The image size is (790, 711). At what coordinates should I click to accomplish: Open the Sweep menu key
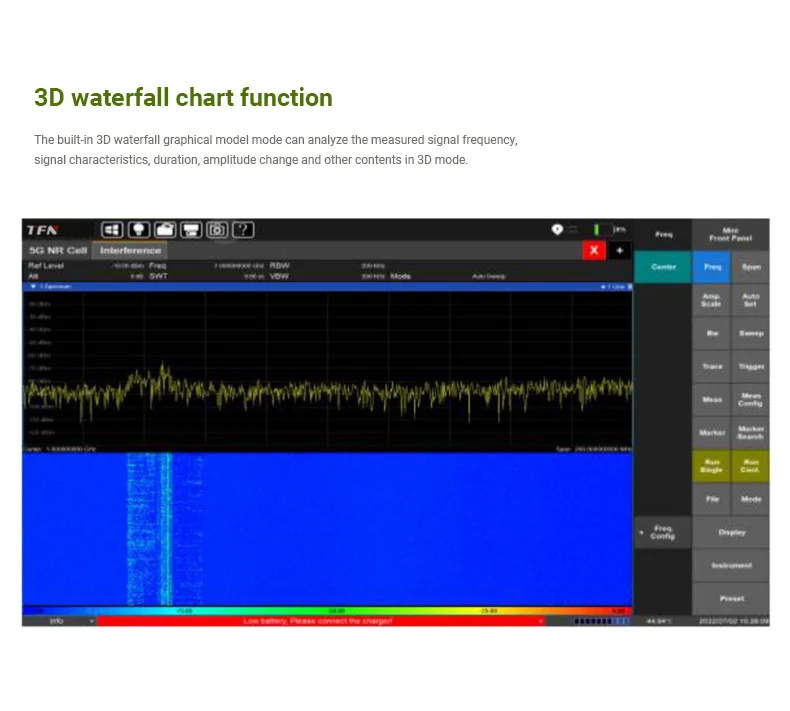(750, 333)
